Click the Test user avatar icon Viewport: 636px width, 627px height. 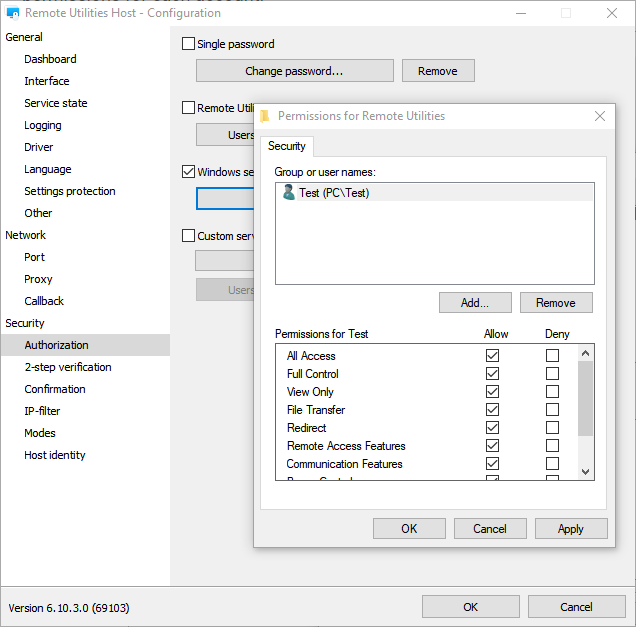click(x=289, y=192)
